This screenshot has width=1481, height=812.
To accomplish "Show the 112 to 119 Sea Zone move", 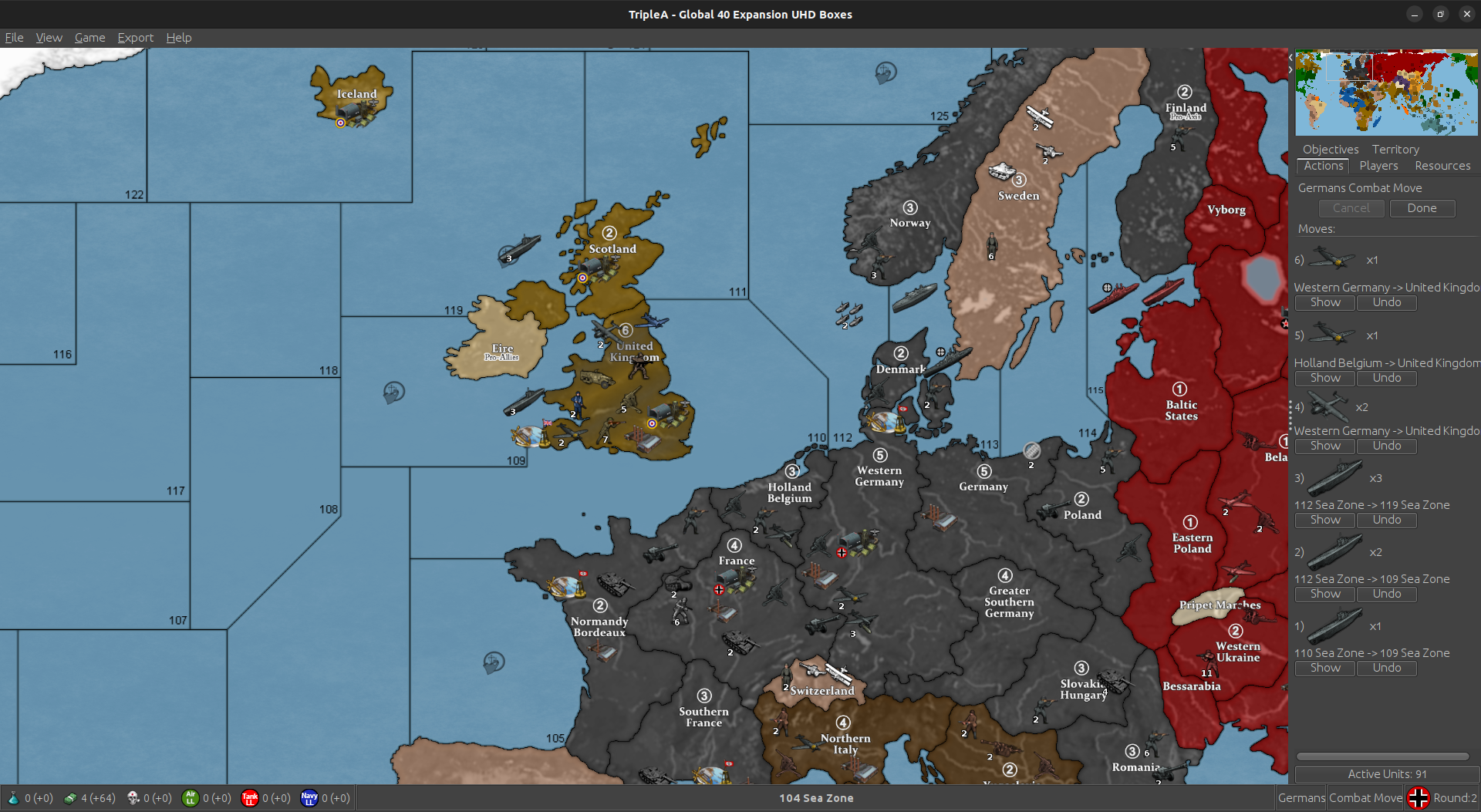I will tap(1324, 520).
